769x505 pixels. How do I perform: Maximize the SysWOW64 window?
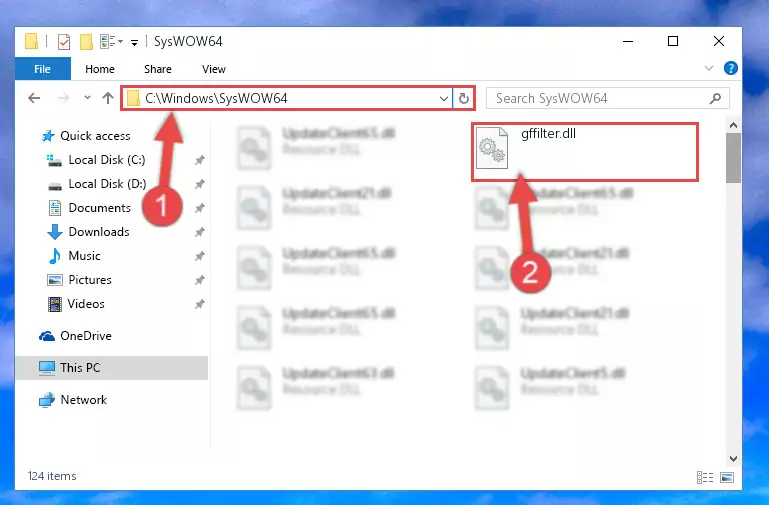pos(673,42)
